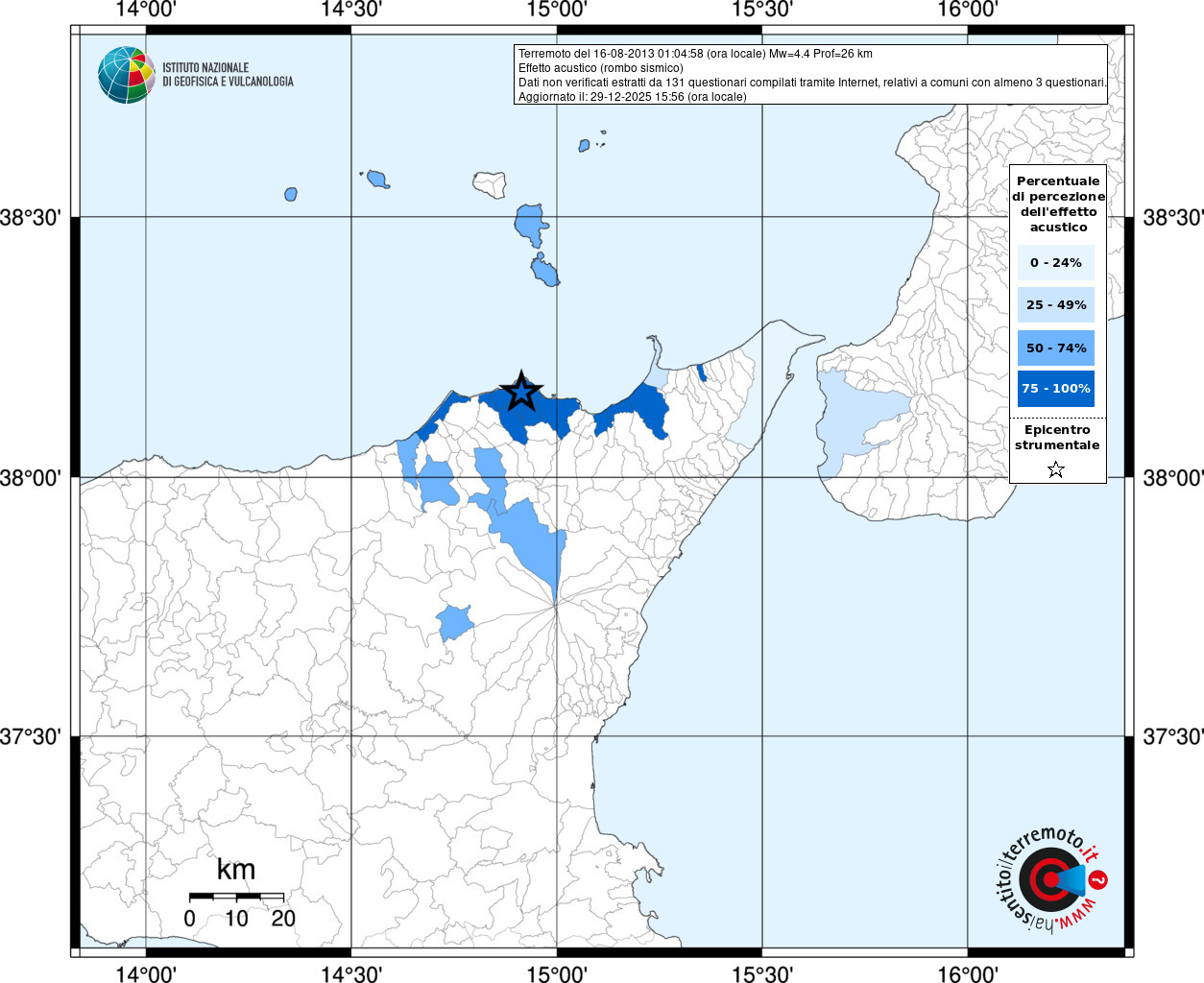Click the 25 - 49% legend swatch
Viewport: 1204px width, 983px height.
(x=1055, y=305)
